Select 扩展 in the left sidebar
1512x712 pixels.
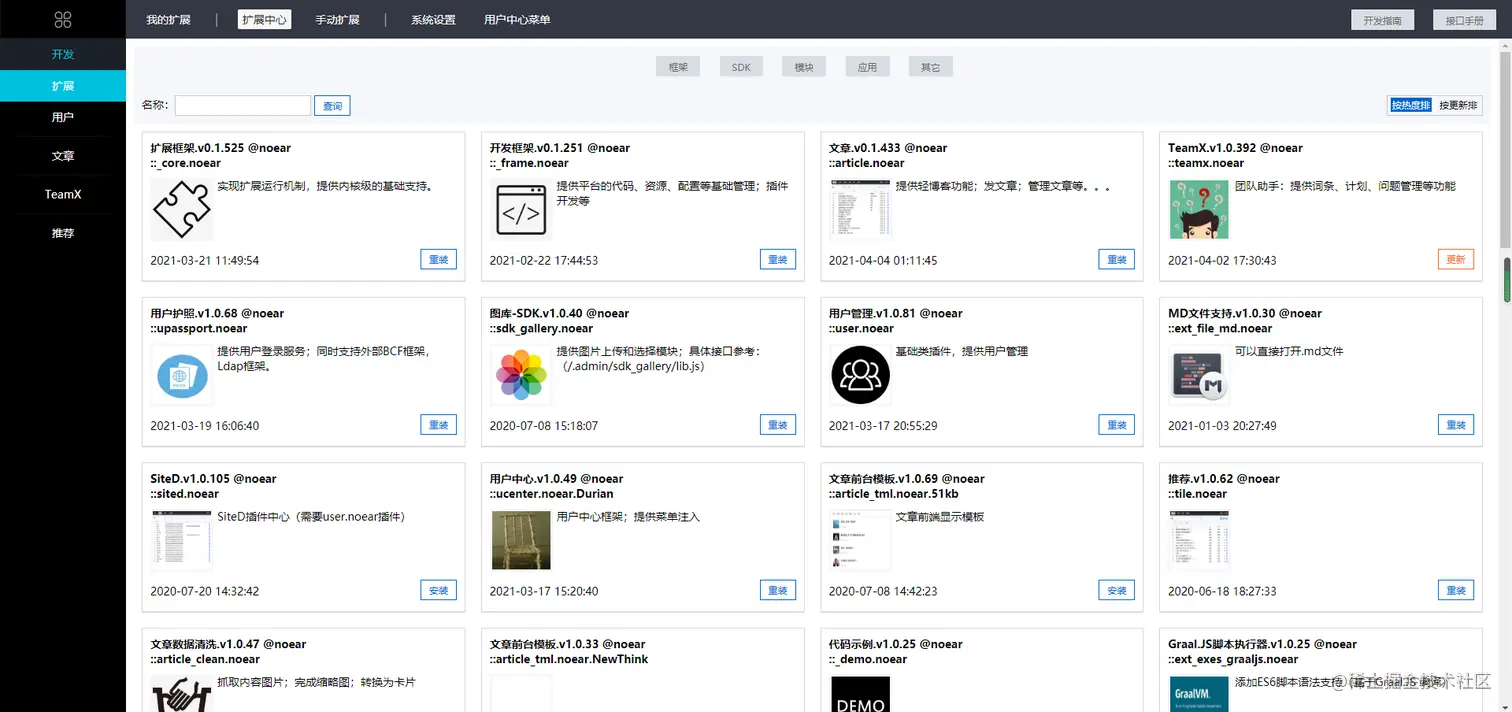click(63, 86)
